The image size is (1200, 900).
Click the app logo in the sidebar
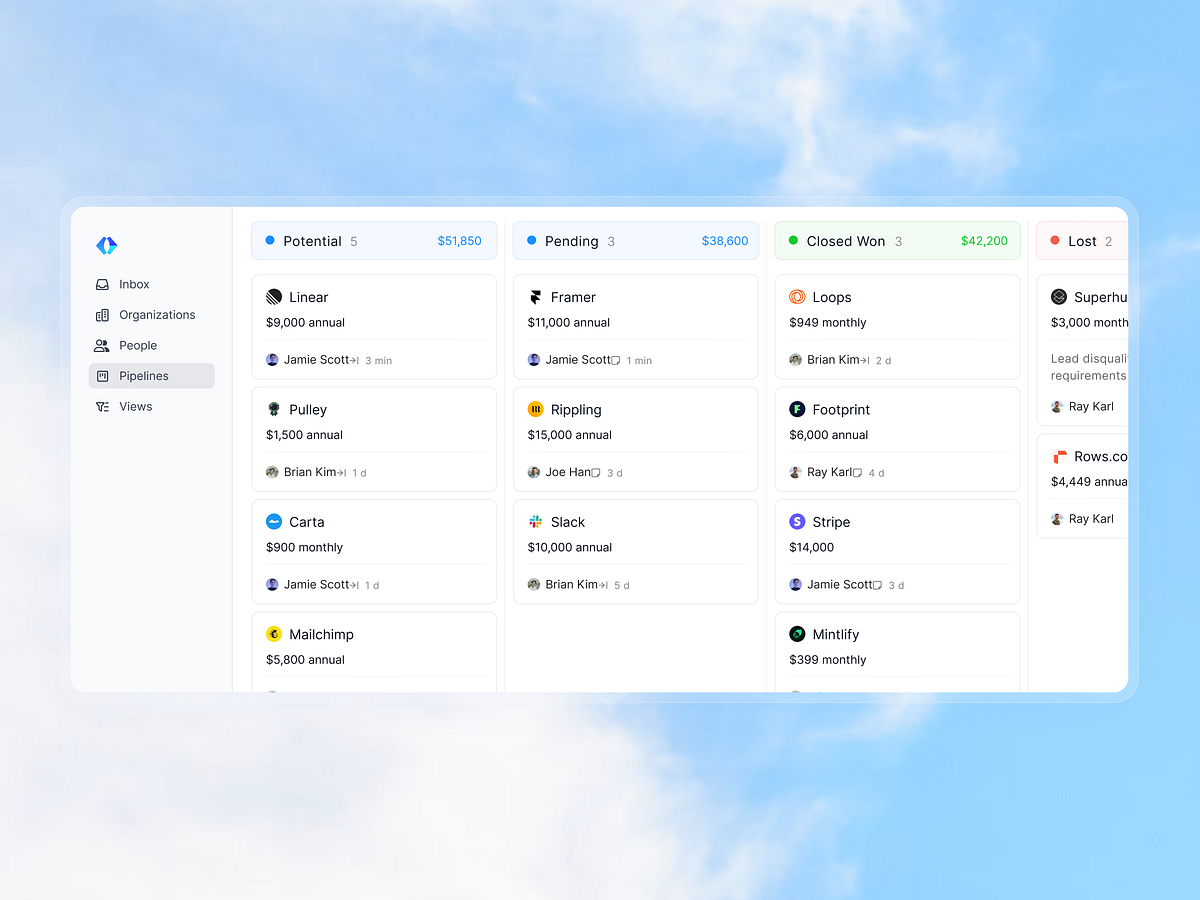(107, 245)
